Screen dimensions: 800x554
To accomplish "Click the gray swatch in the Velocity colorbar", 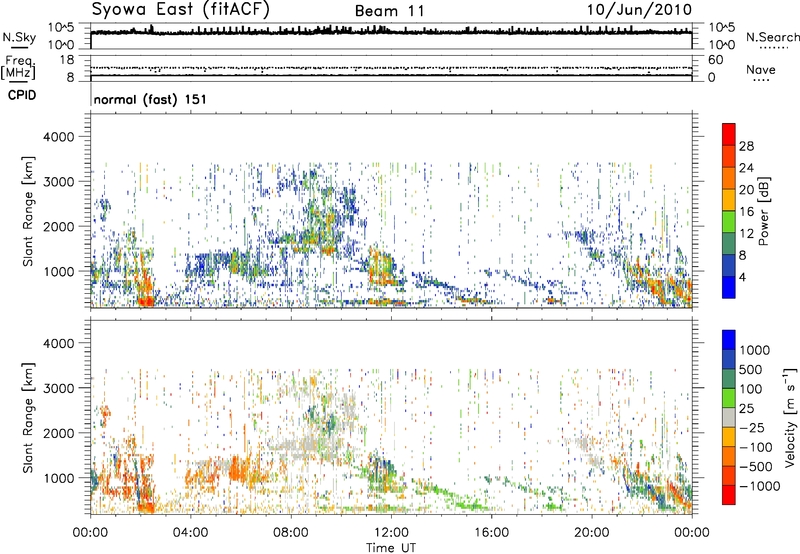I will click(x=729, y=417).
